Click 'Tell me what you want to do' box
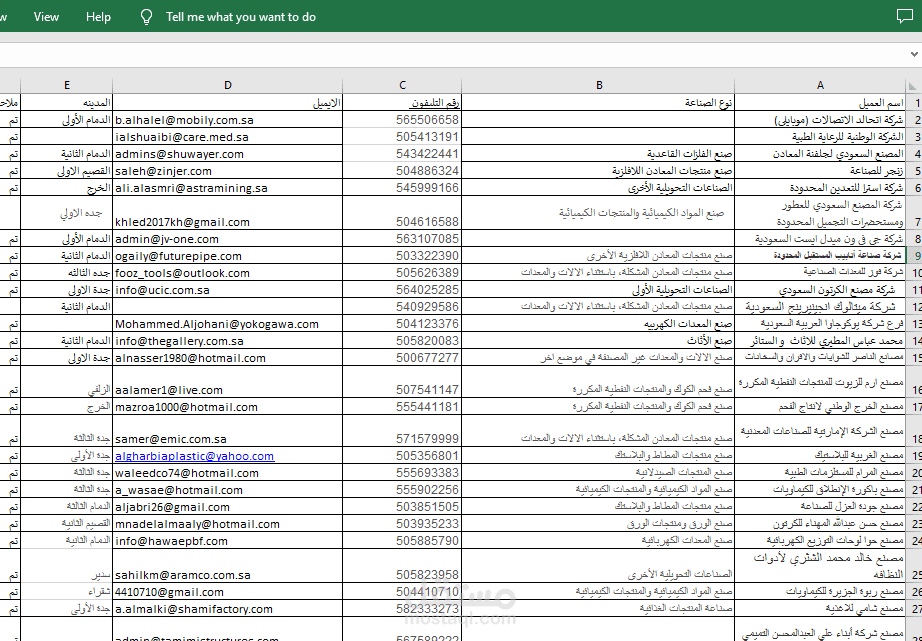Image resolution: width=922 pixels, height=641 pixels. tap(240, 17)
